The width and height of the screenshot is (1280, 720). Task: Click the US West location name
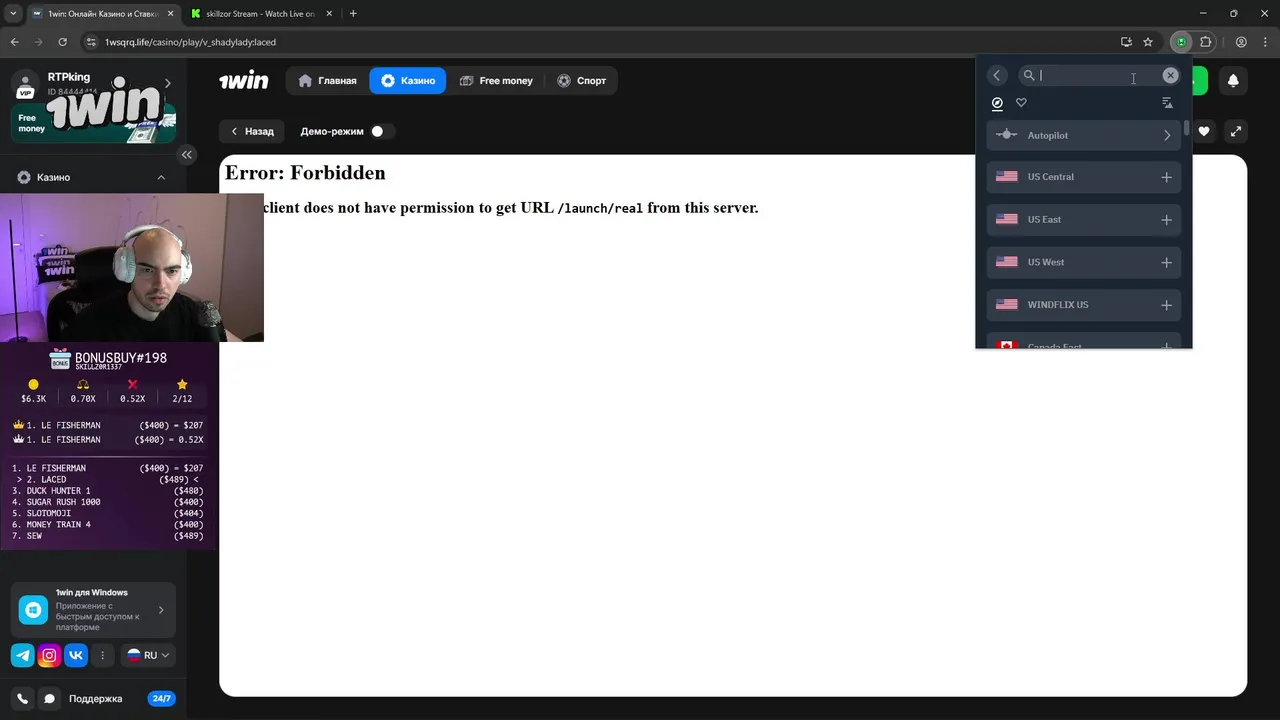tap(1046, 262)
